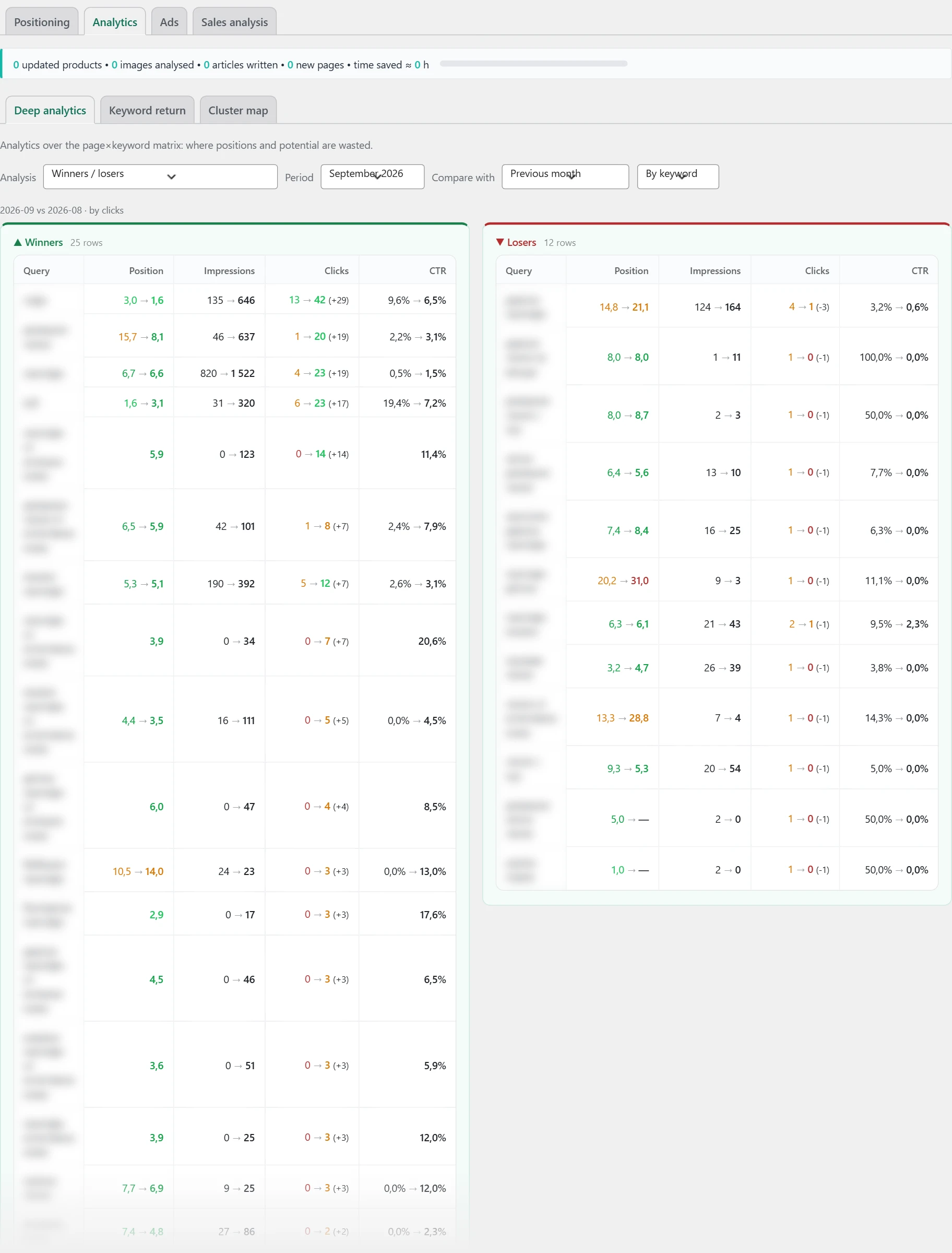Viewport: 952px width, 1253px height.
Task: Open the September 2026 period dropdown
Action: click(x=372, y=176)
